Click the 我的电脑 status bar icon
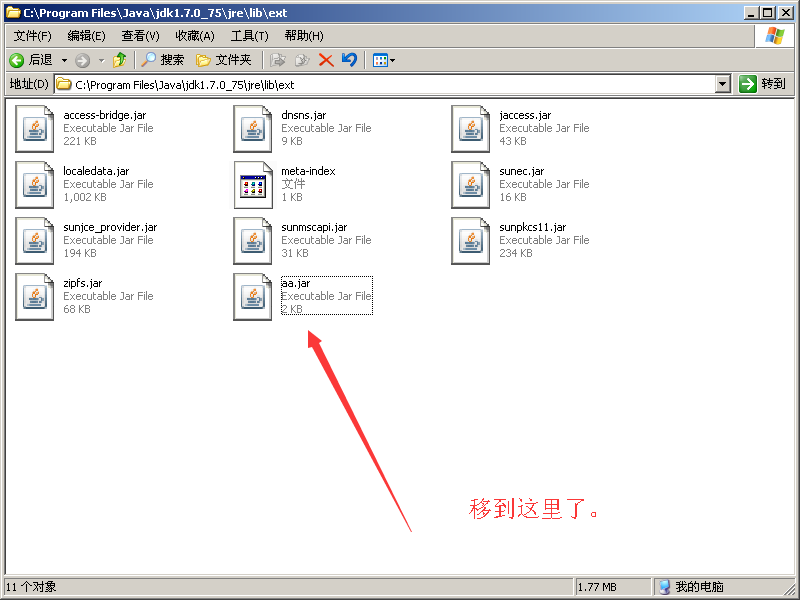The height and width of the screenshot is (600, 800). pos(664,587)
